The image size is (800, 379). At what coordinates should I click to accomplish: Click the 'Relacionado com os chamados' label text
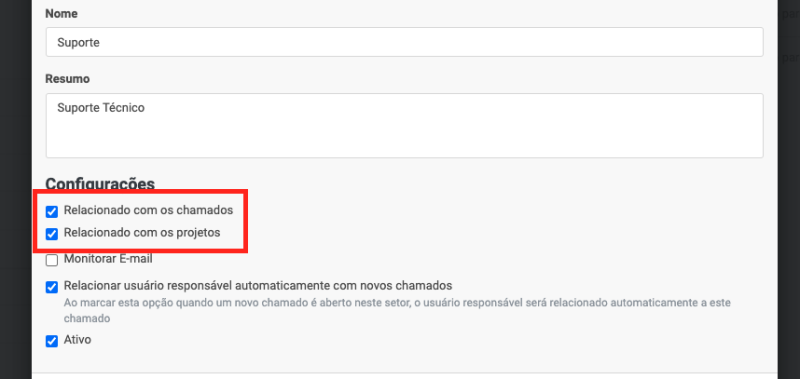[x=148, y=210]
